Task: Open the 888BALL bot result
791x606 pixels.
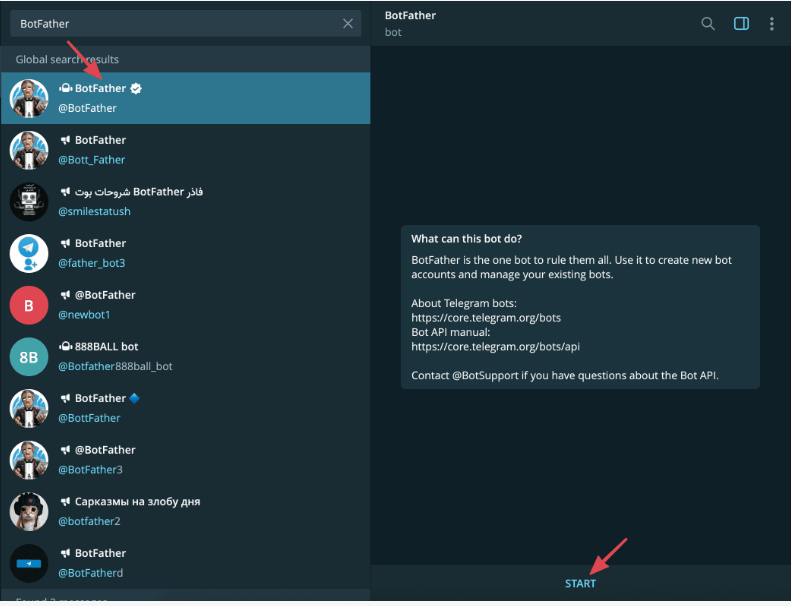Action: (185, 356)
